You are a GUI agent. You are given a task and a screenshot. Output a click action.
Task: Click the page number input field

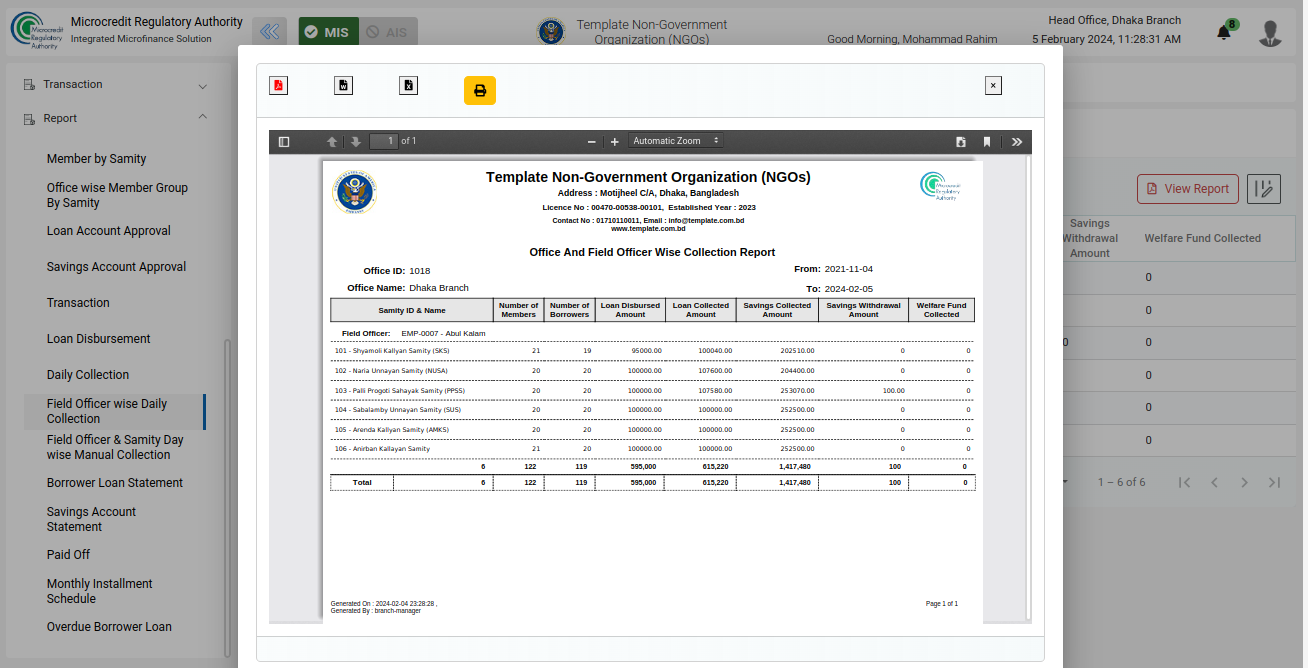(384, 141)
